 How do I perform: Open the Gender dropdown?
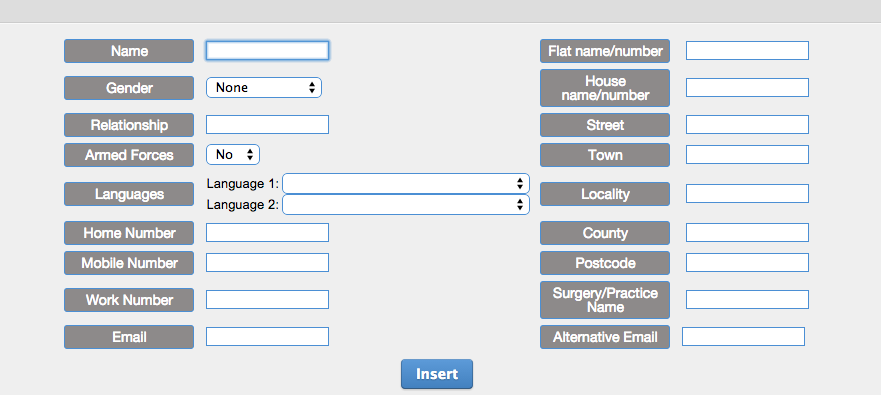[264, 88]
